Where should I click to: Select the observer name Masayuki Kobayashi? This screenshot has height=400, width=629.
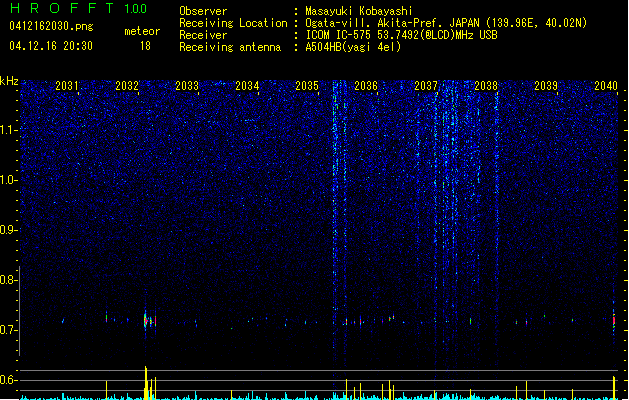click(359, 11)
